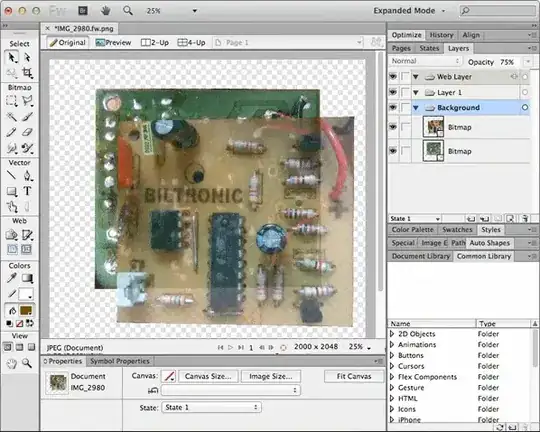Select the Line tool

11,175
